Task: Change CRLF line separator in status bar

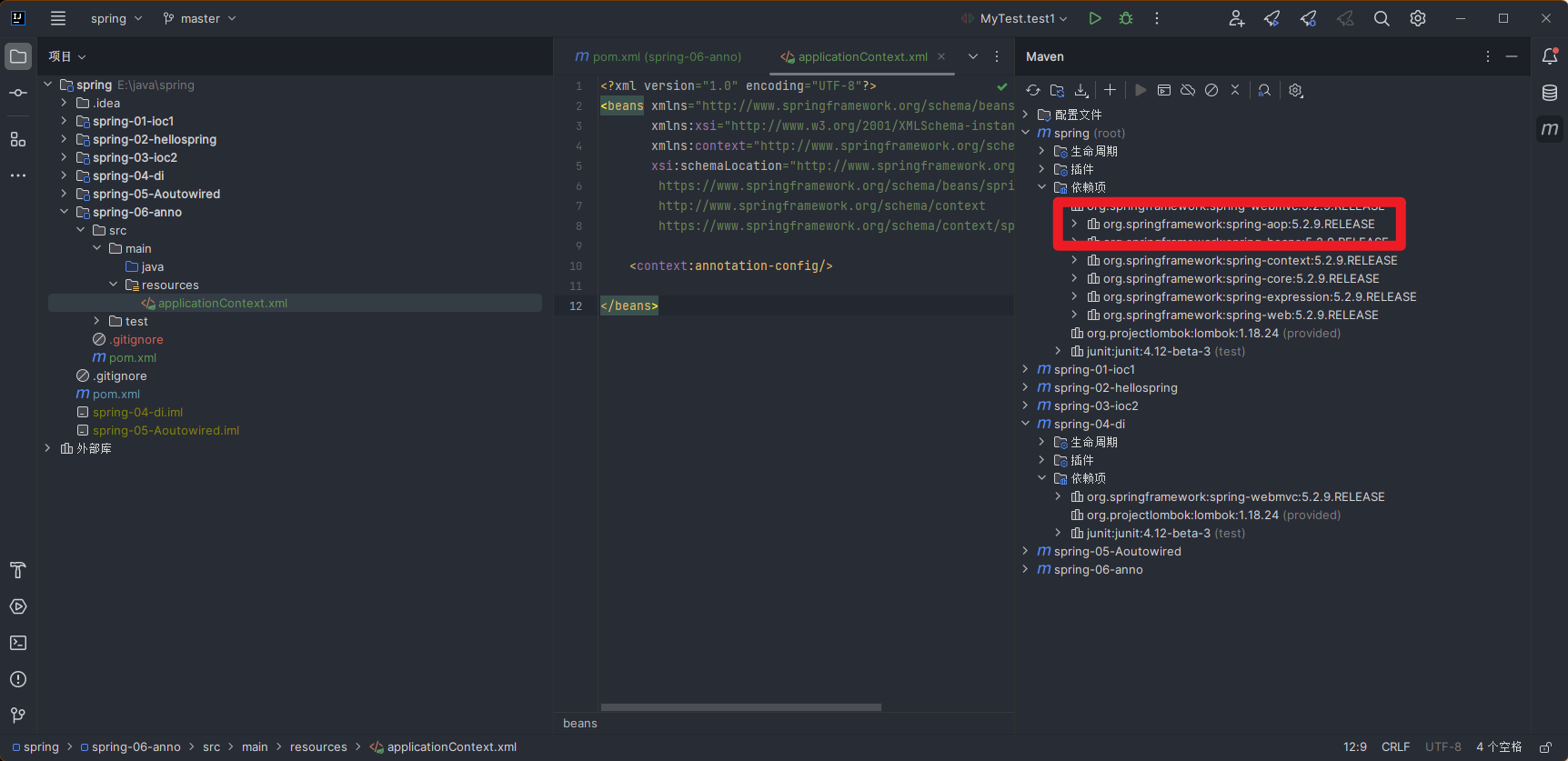Action: [x=1395, y=747]
